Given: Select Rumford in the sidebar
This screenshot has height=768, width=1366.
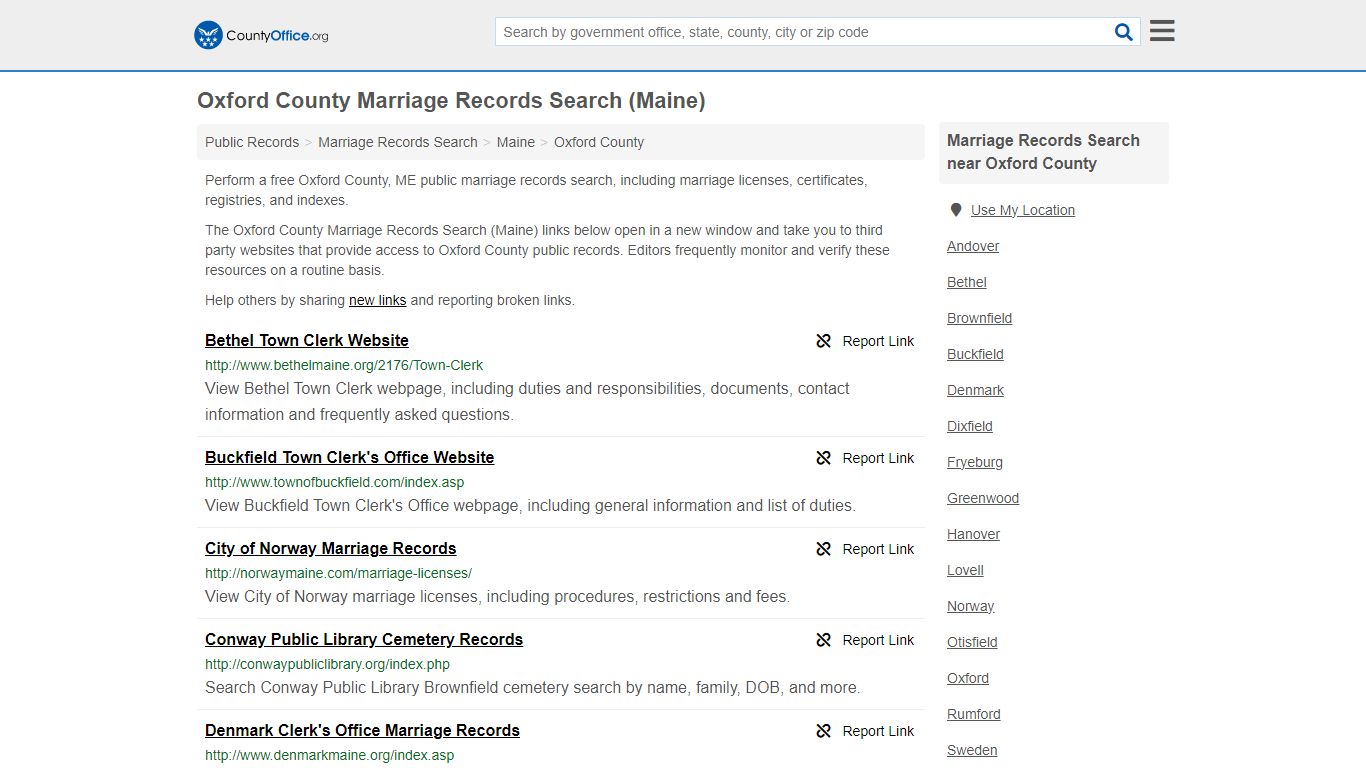Looking at the screenshot, I should click(974, 714).
